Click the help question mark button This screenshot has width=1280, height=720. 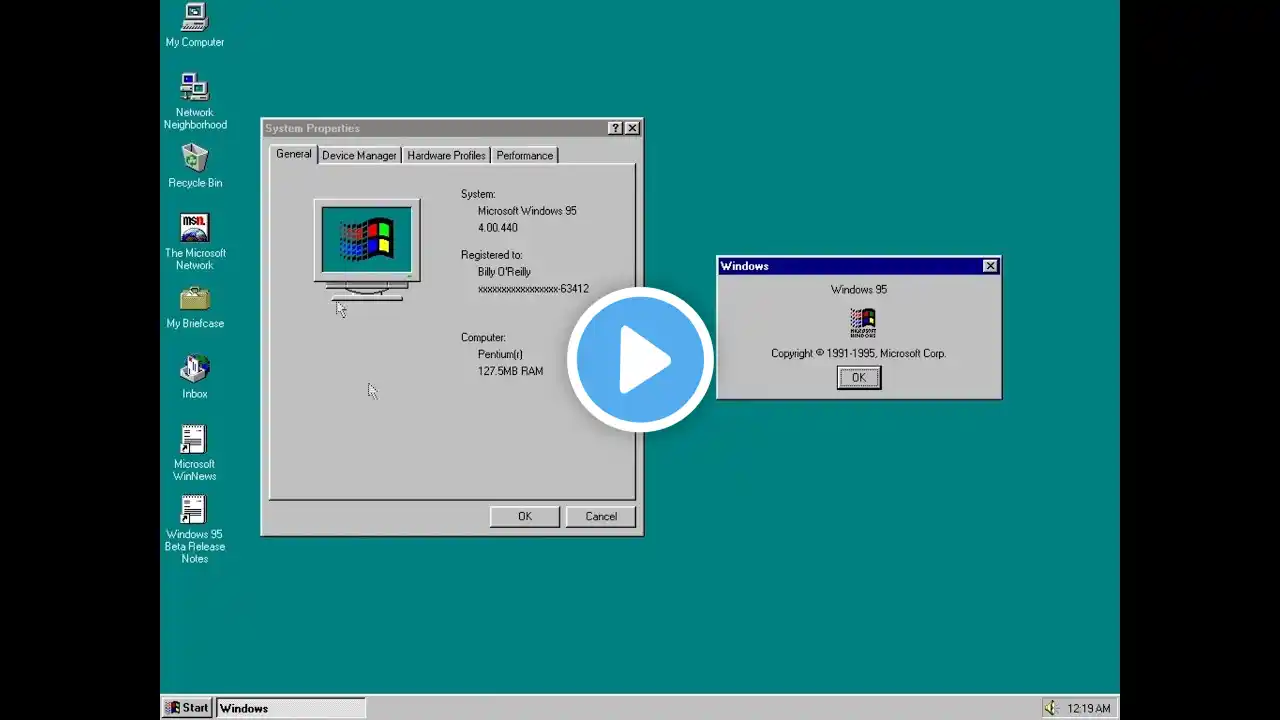click(x=615, y=128)
